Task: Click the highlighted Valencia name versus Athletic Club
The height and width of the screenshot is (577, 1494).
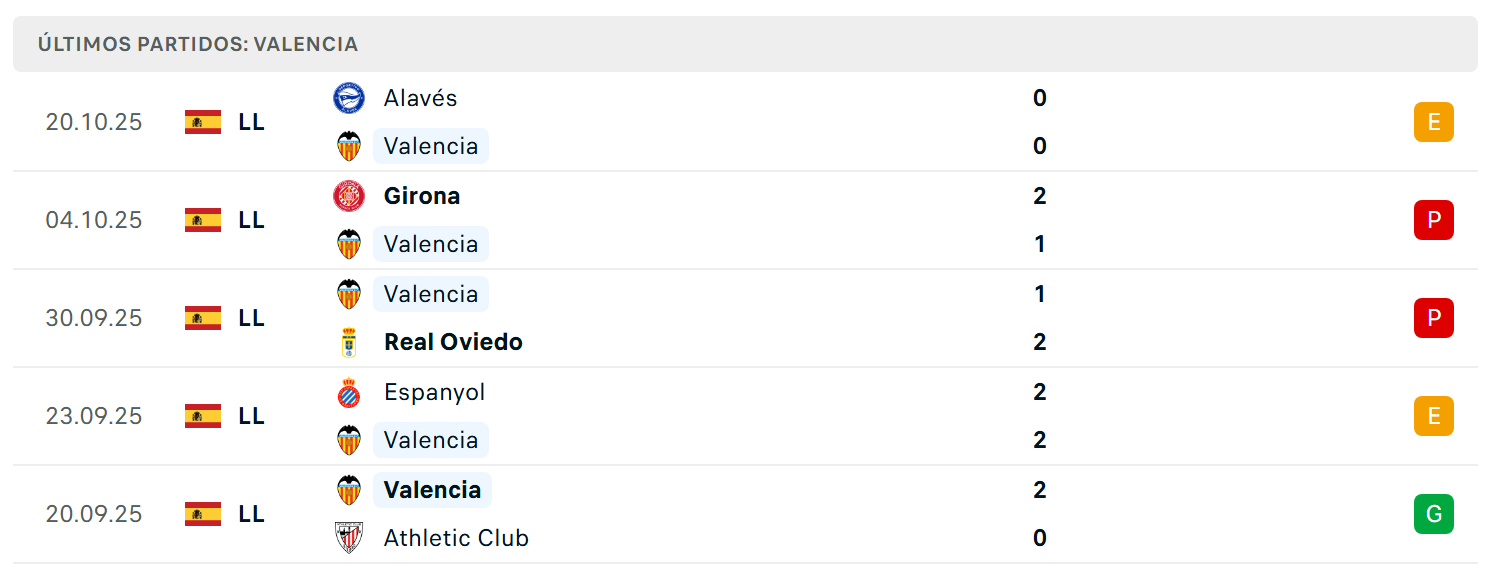Action: point(432,490)
